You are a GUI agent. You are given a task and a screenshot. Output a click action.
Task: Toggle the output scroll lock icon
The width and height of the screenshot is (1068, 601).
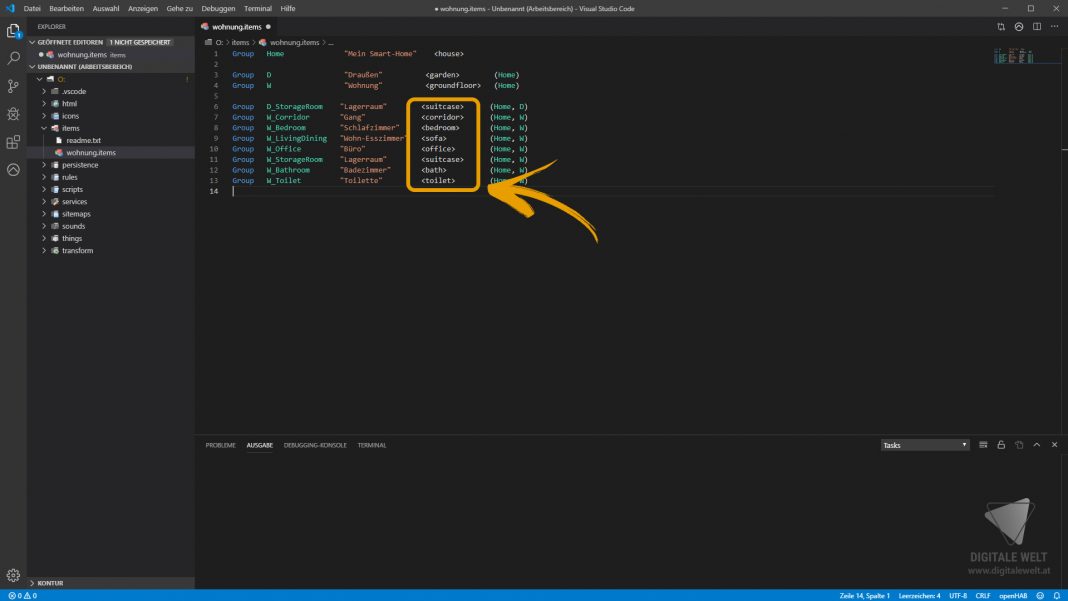tap(1001, 445)
